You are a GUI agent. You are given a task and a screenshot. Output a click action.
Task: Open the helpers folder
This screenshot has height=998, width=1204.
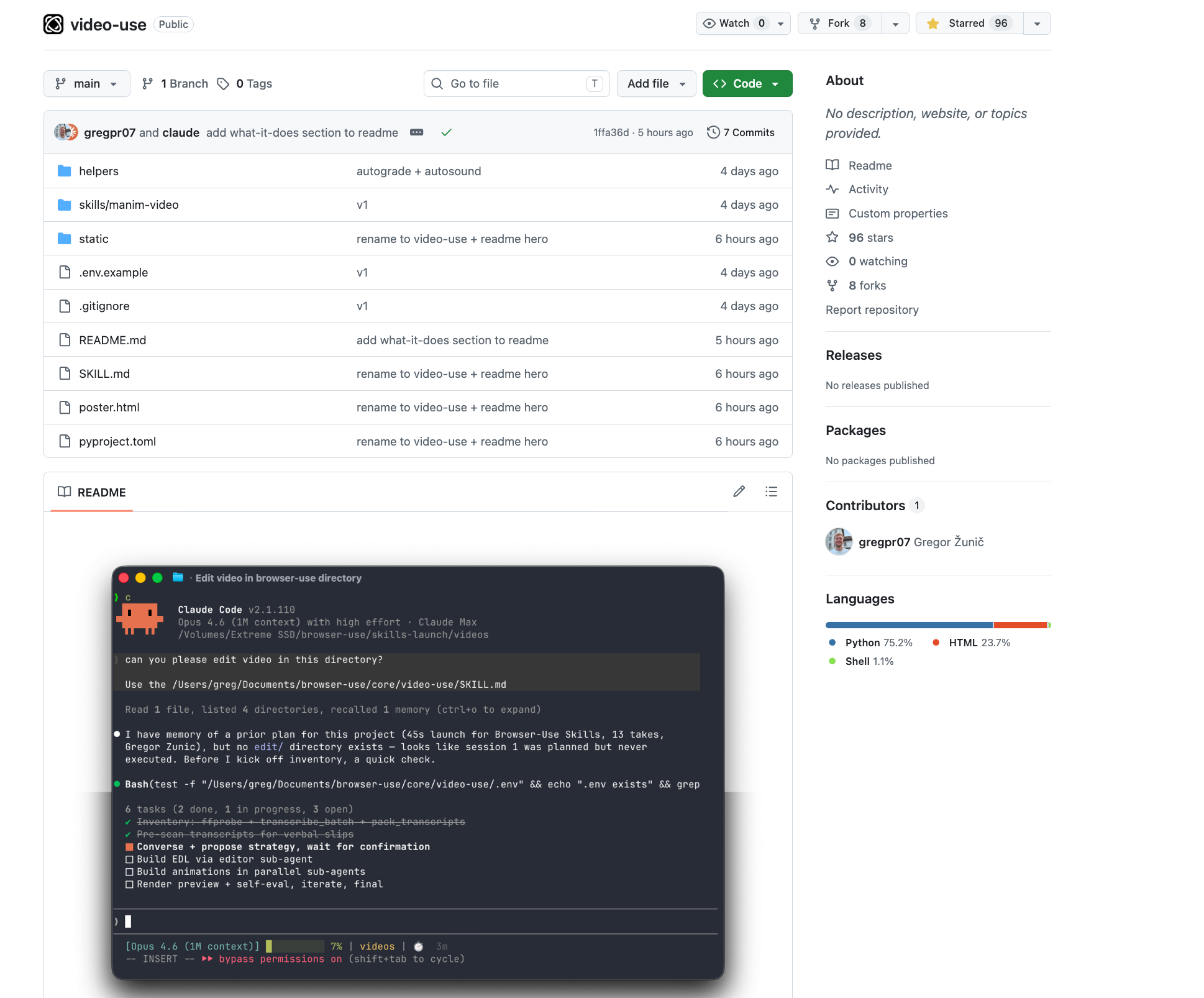98,171
